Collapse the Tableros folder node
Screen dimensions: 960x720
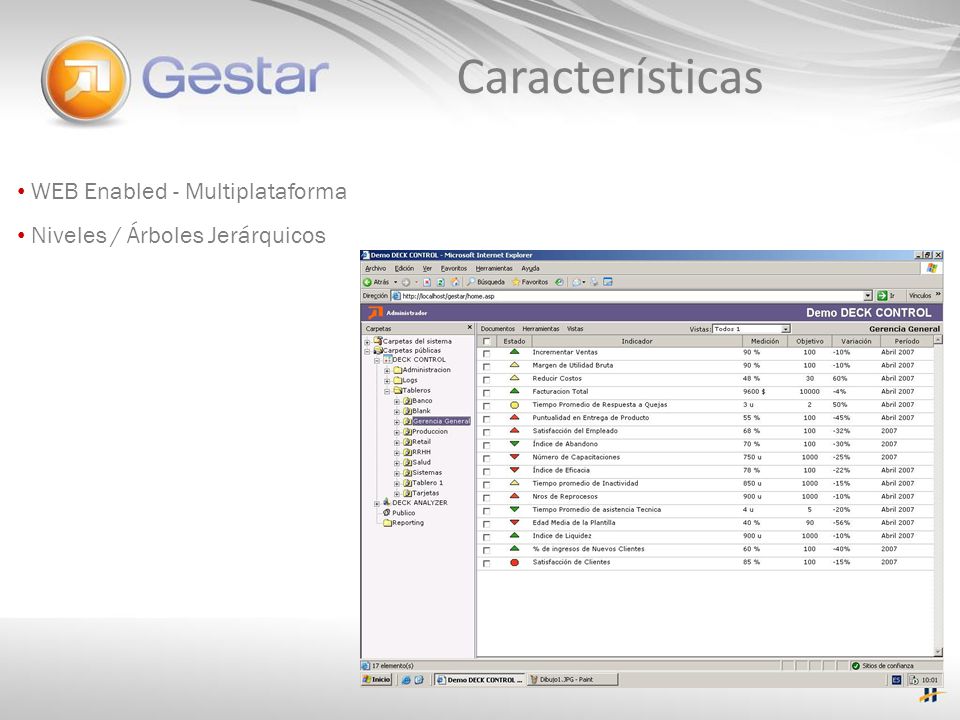pyautogui.click(x=387, y=391)
